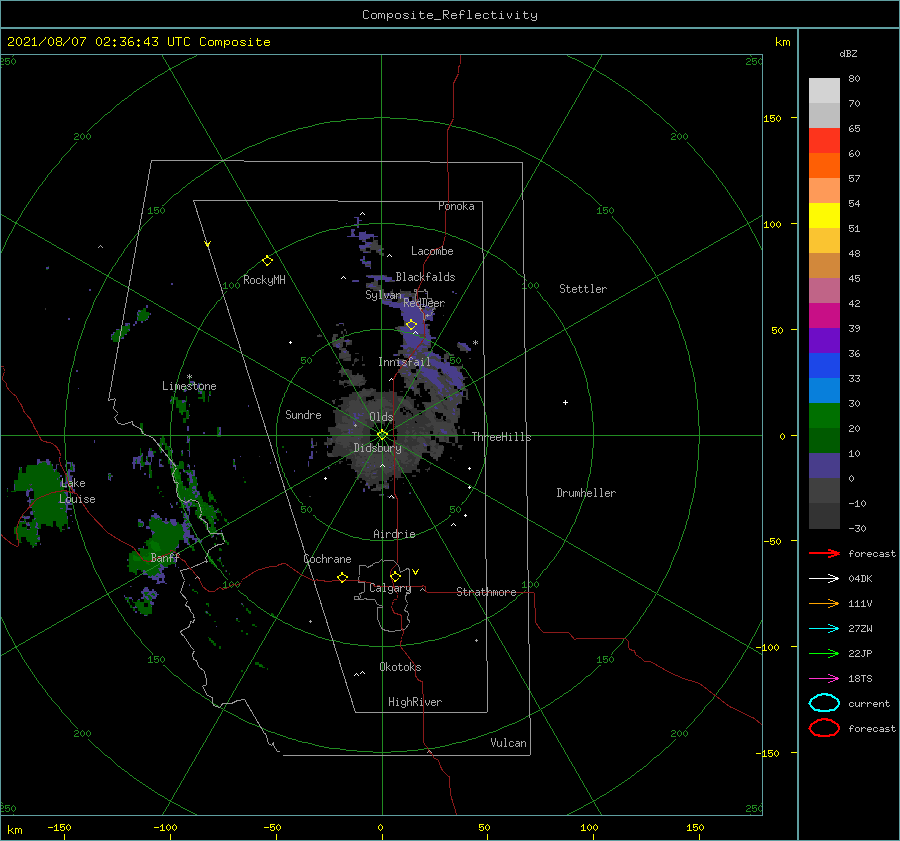Viewport: 900px width, 841px height.
Task: Pick the orange 60-57 dBZ color swatch
Action: pyautogui.click(x=824, y=166)
